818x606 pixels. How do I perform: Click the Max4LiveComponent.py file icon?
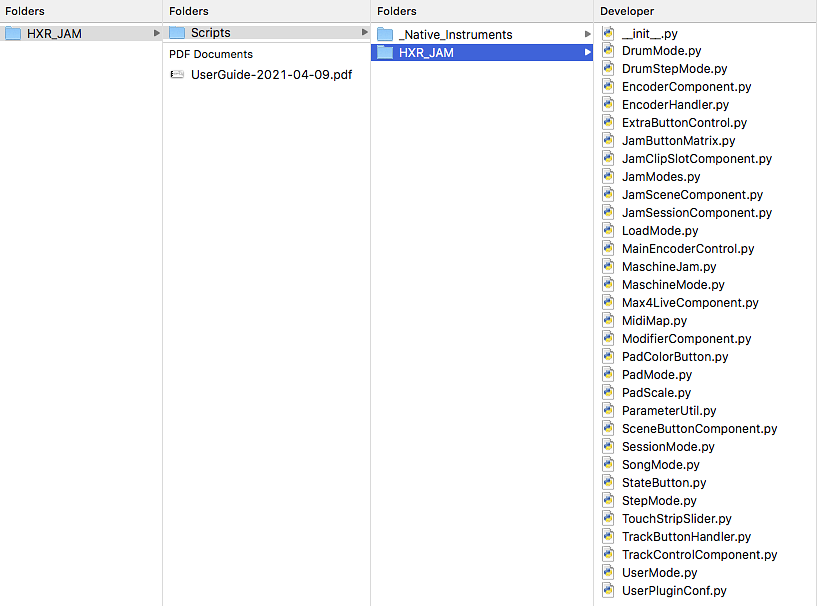[x=608, y=302]
